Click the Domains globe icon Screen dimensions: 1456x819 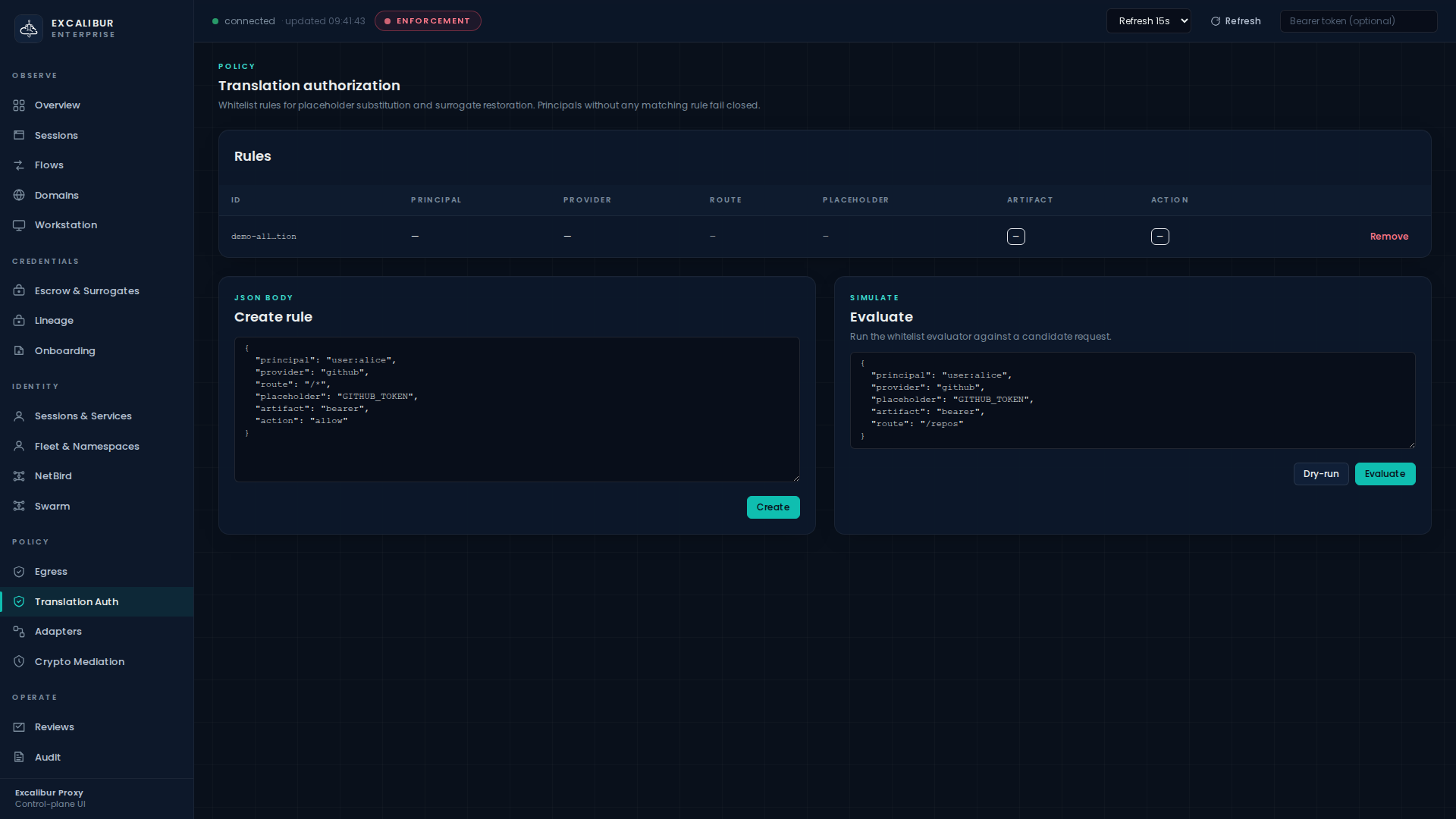(19, 196)
